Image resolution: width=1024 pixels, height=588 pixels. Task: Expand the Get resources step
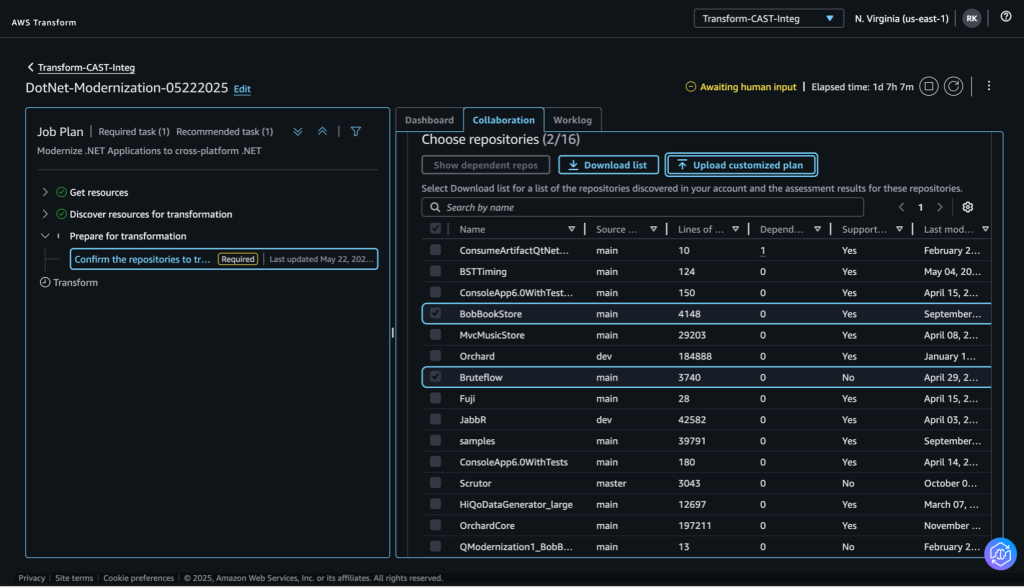45,192
